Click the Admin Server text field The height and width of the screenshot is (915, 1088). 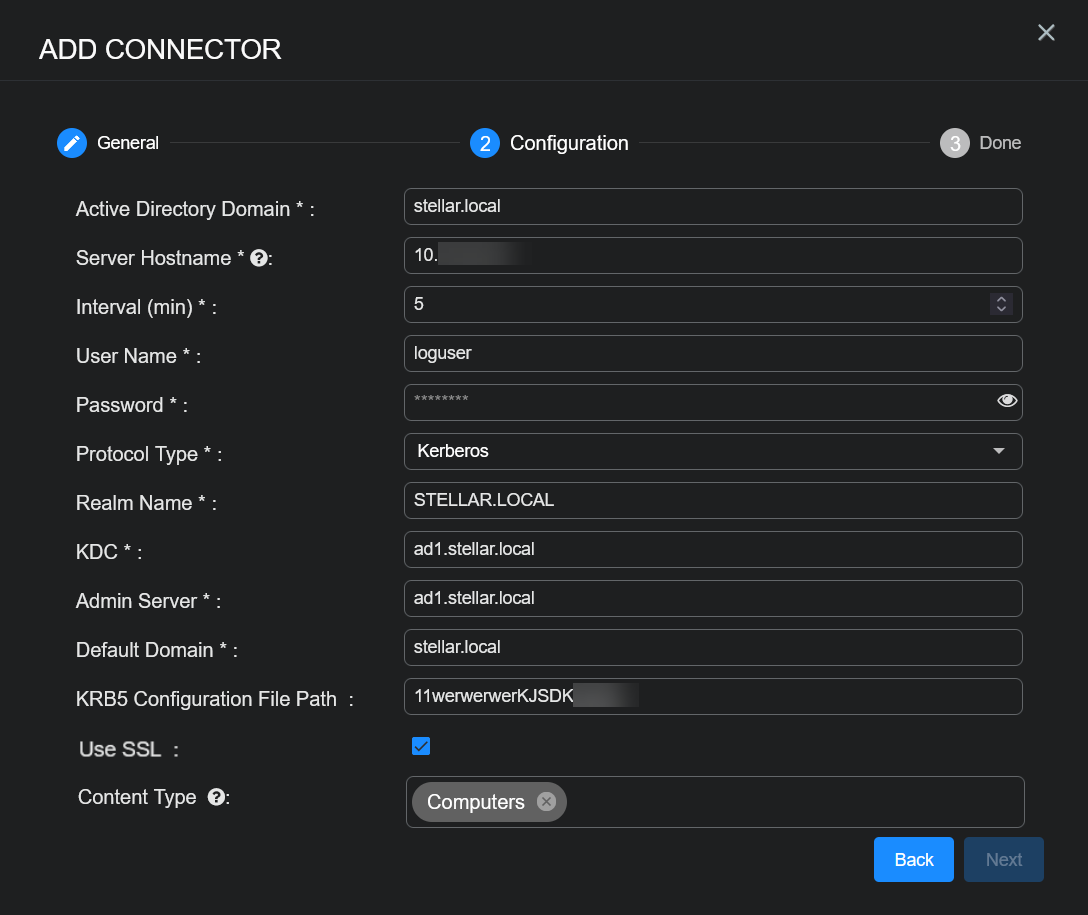pos(713,598)
